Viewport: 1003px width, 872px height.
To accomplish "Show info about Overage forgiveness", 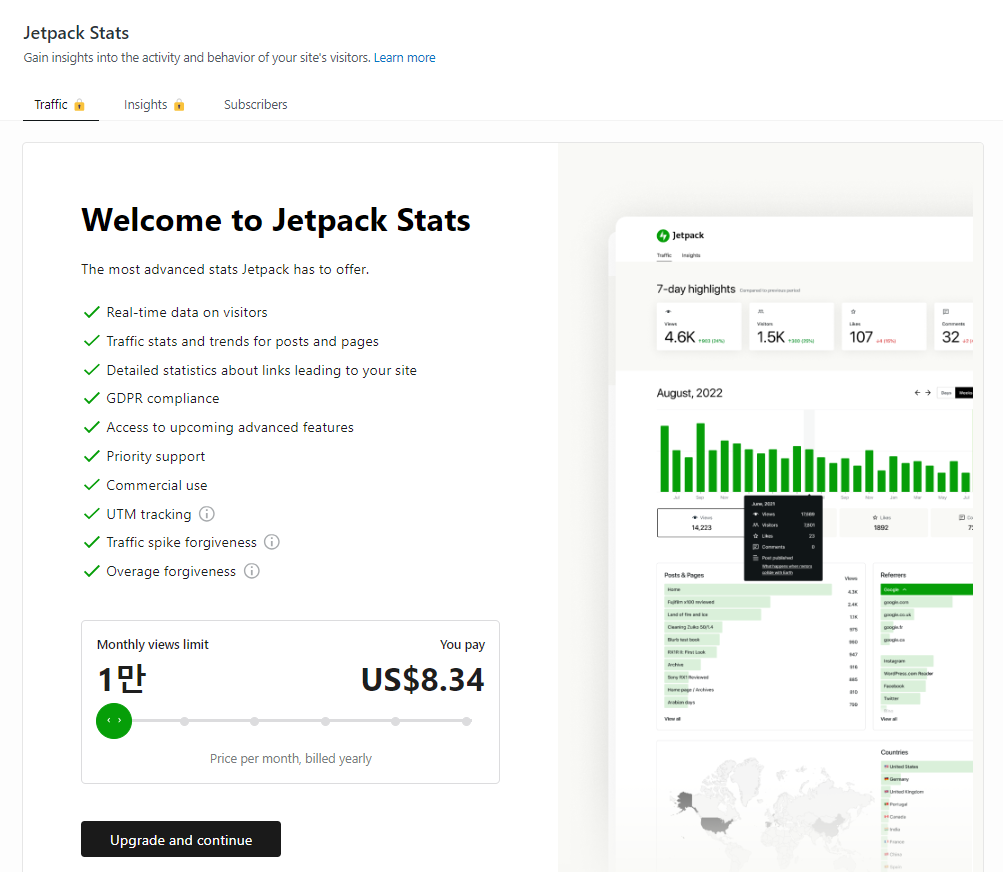I will point(252,571).
